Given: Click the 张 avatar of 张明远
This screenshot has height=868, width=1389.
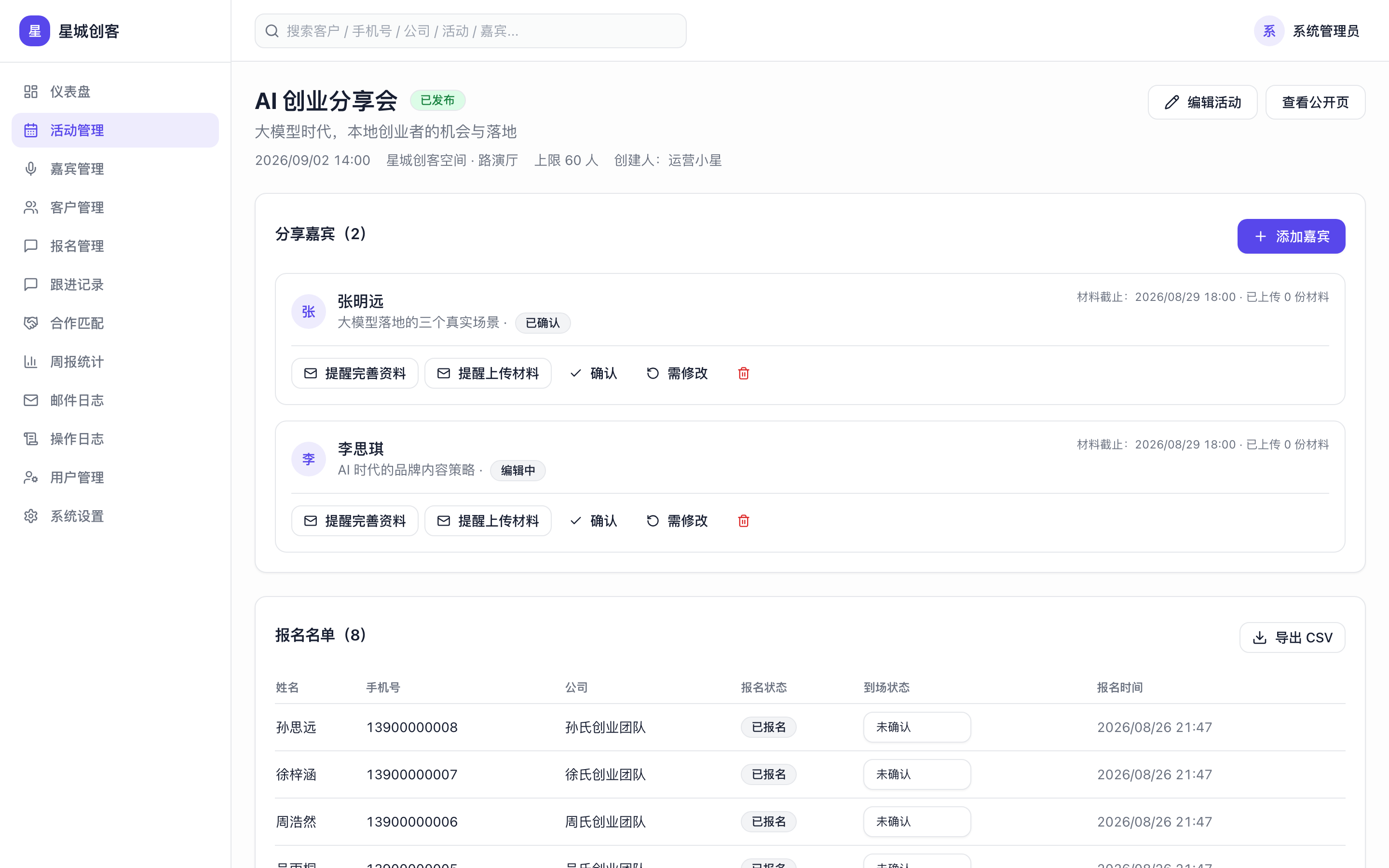Looking at the screenshot, I should click(309, 312).
